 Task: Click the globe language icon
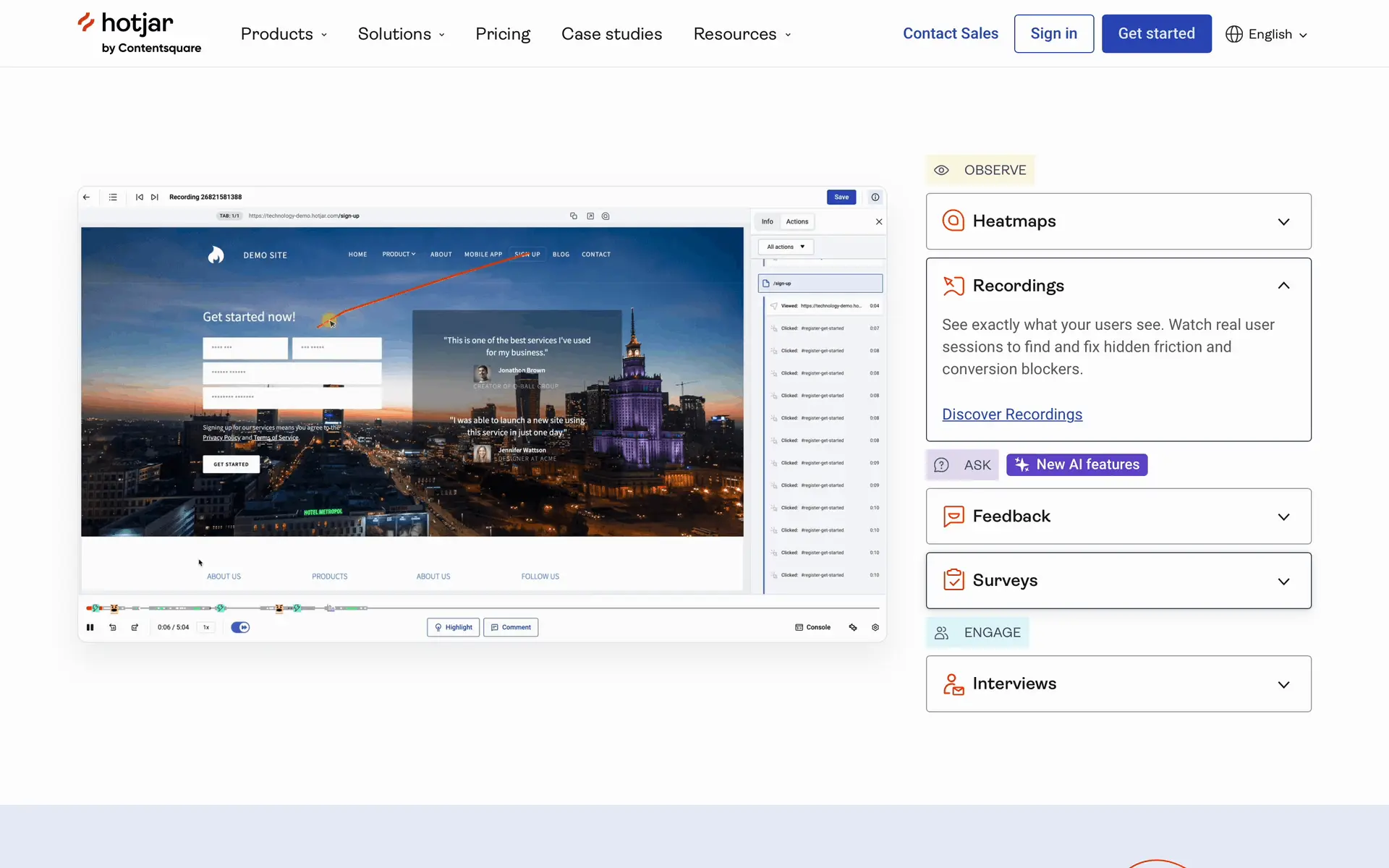coord(1233,34)
